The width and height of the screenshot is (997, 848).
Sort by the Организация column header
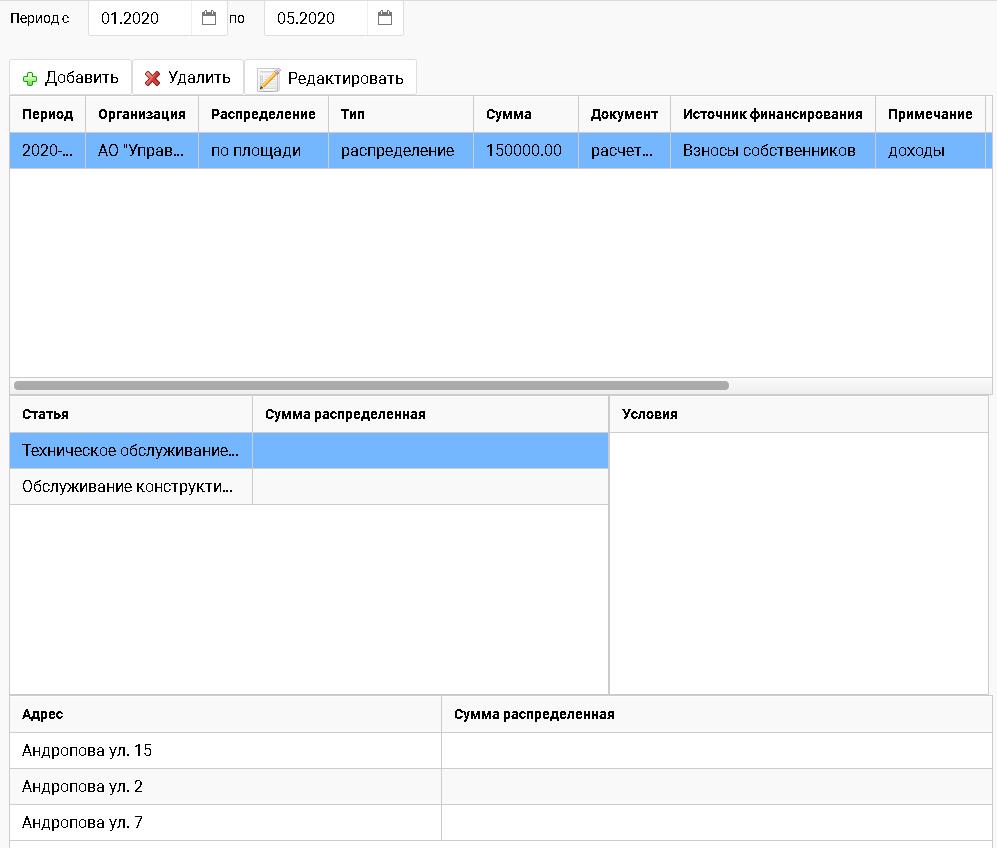click(x=141, y=114)
